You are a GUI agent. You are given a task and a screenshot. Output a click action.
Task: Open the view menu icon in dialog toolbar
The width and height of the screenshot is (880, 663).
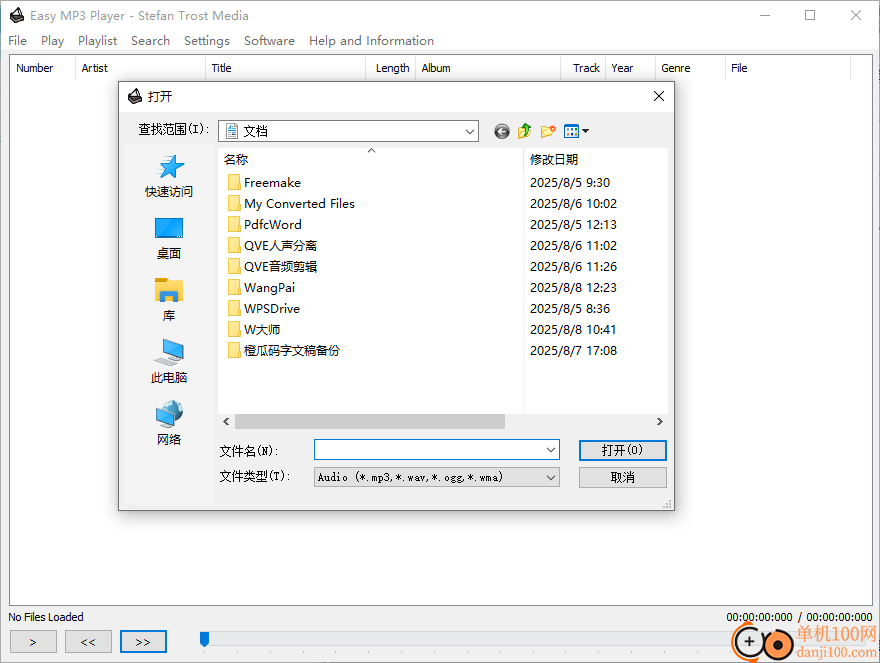point(576,131)
